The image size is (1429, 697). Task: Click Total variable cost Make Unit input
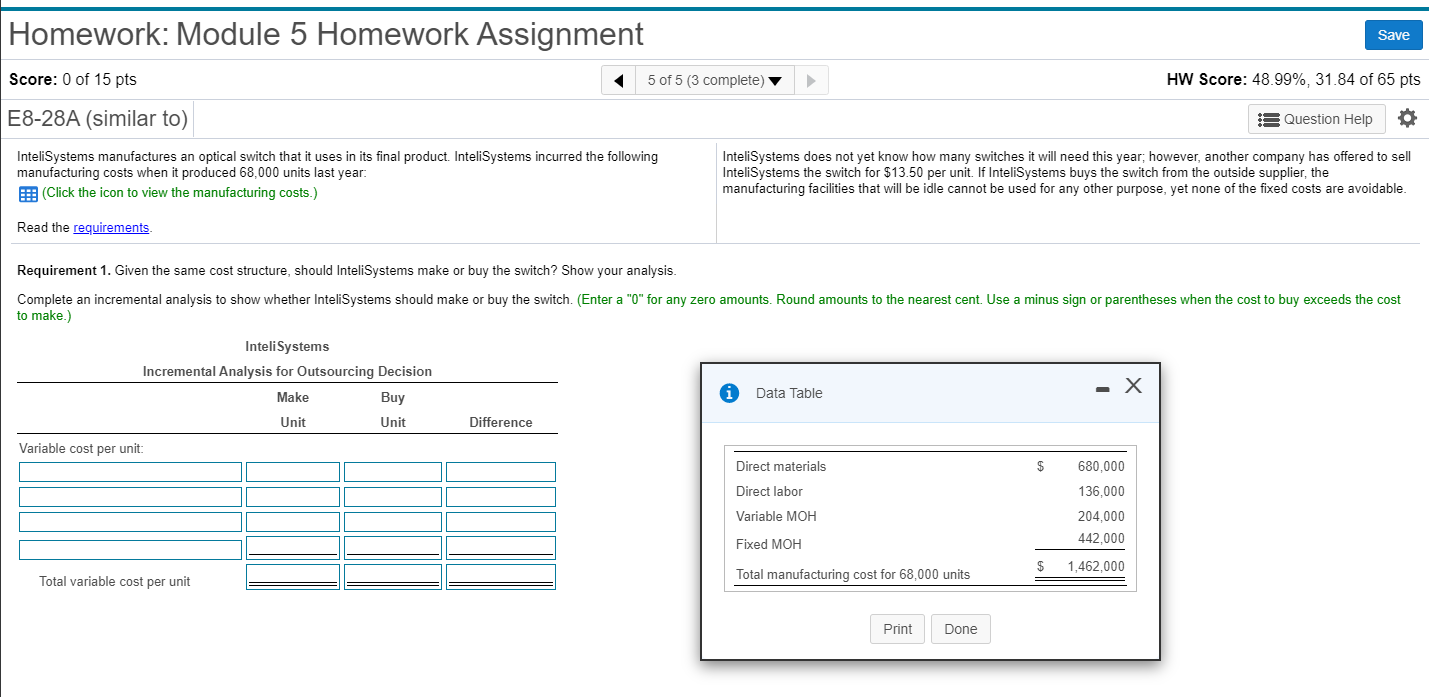(293, 575)
